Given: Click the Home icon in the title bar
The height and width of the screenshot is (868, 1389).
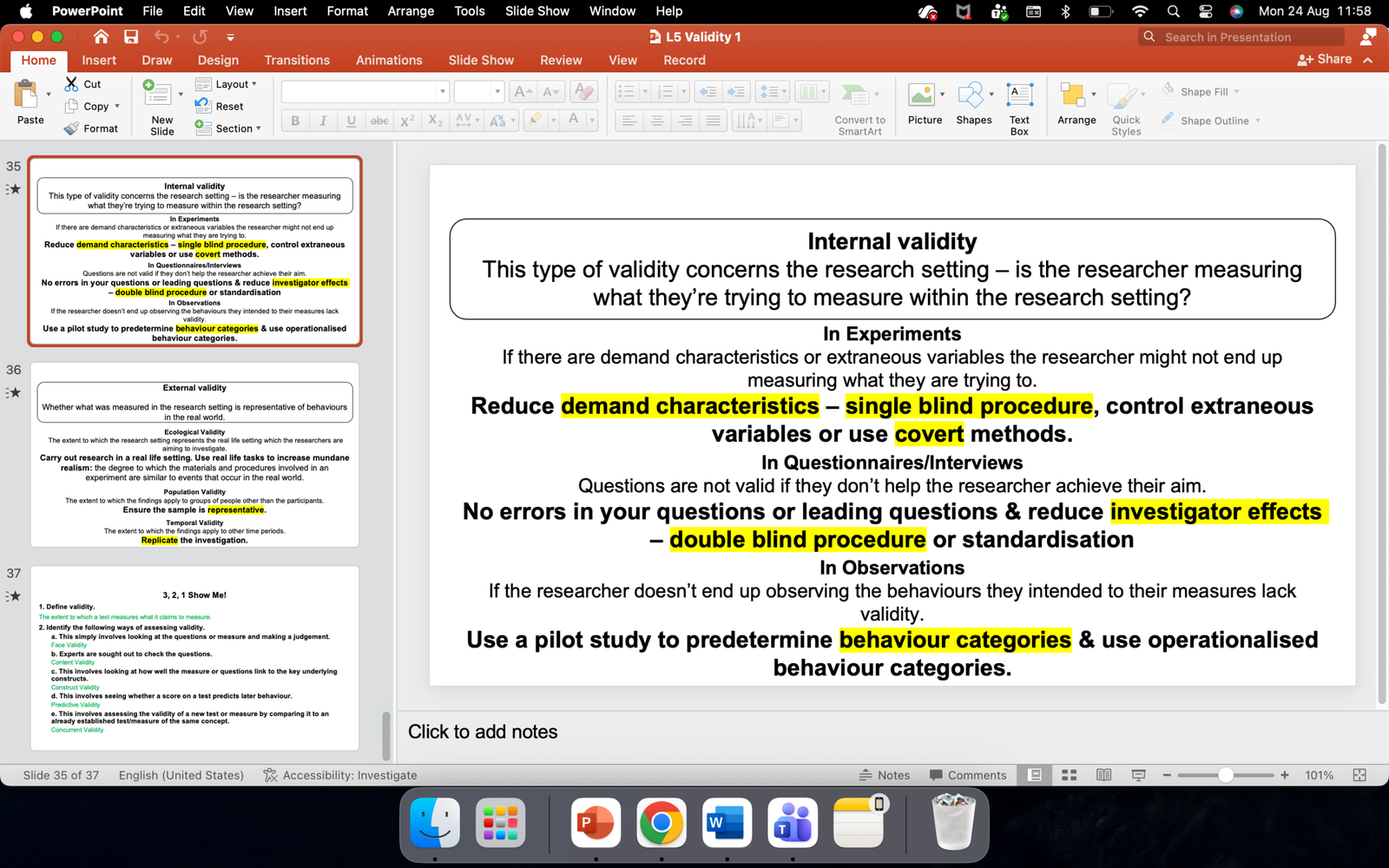Looking at the screenshot, I should [102, 36].
